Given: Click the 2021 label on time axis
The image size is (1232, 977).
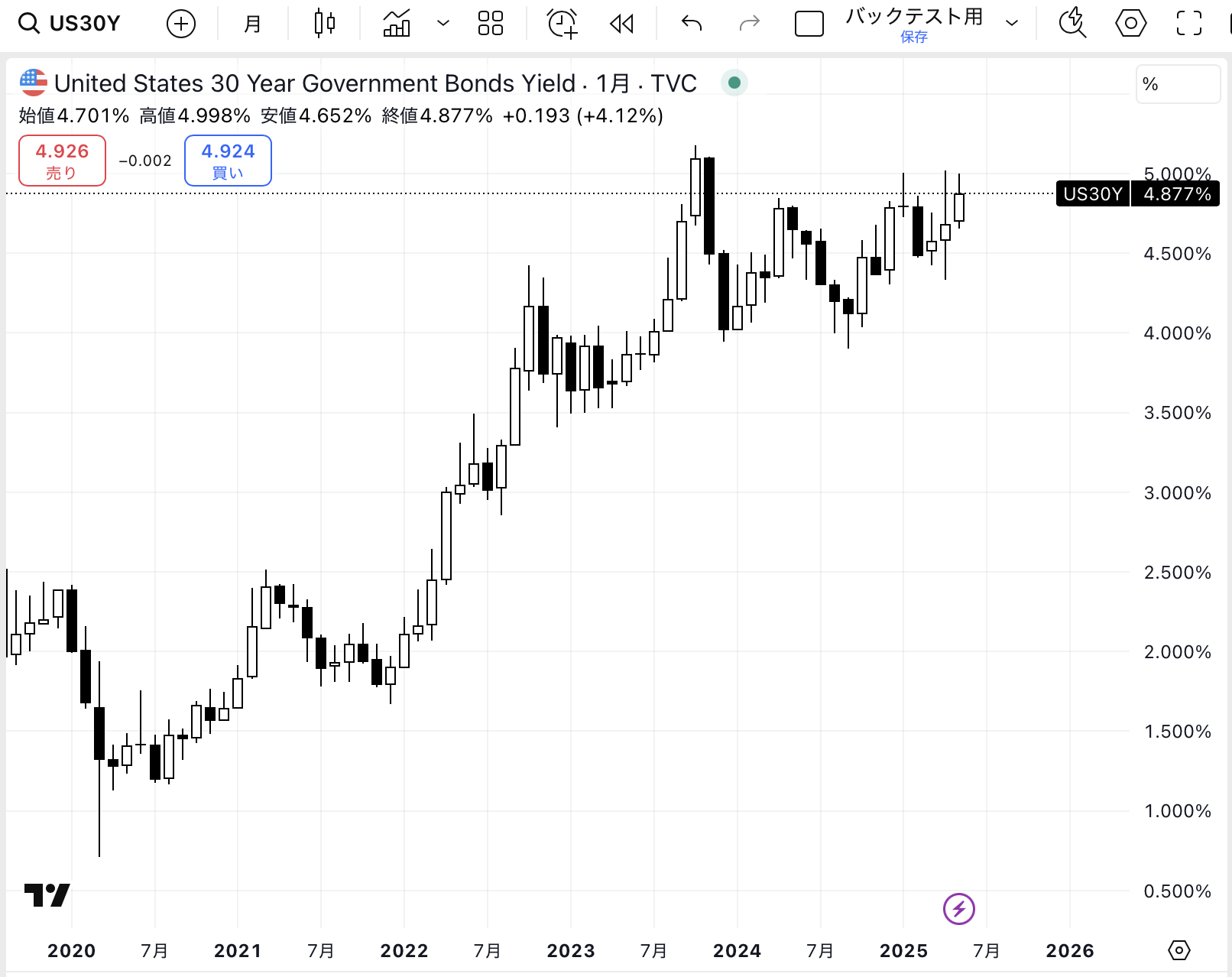Looking at the screenshot, I should [x=238, y=951].
